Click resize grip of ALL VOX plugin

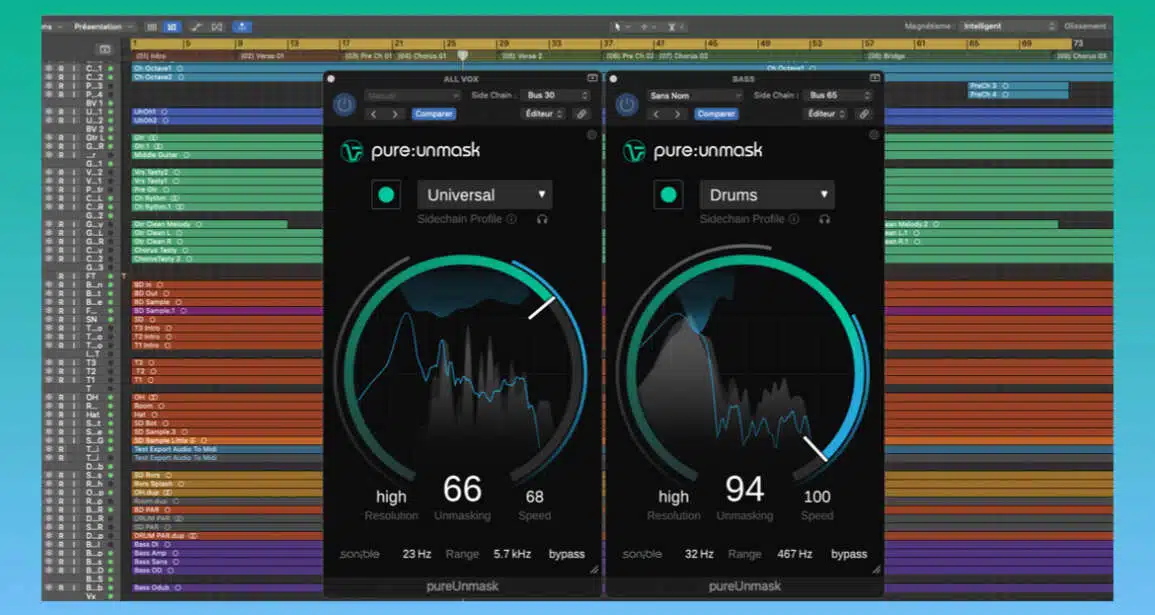(x=594, y=569)
